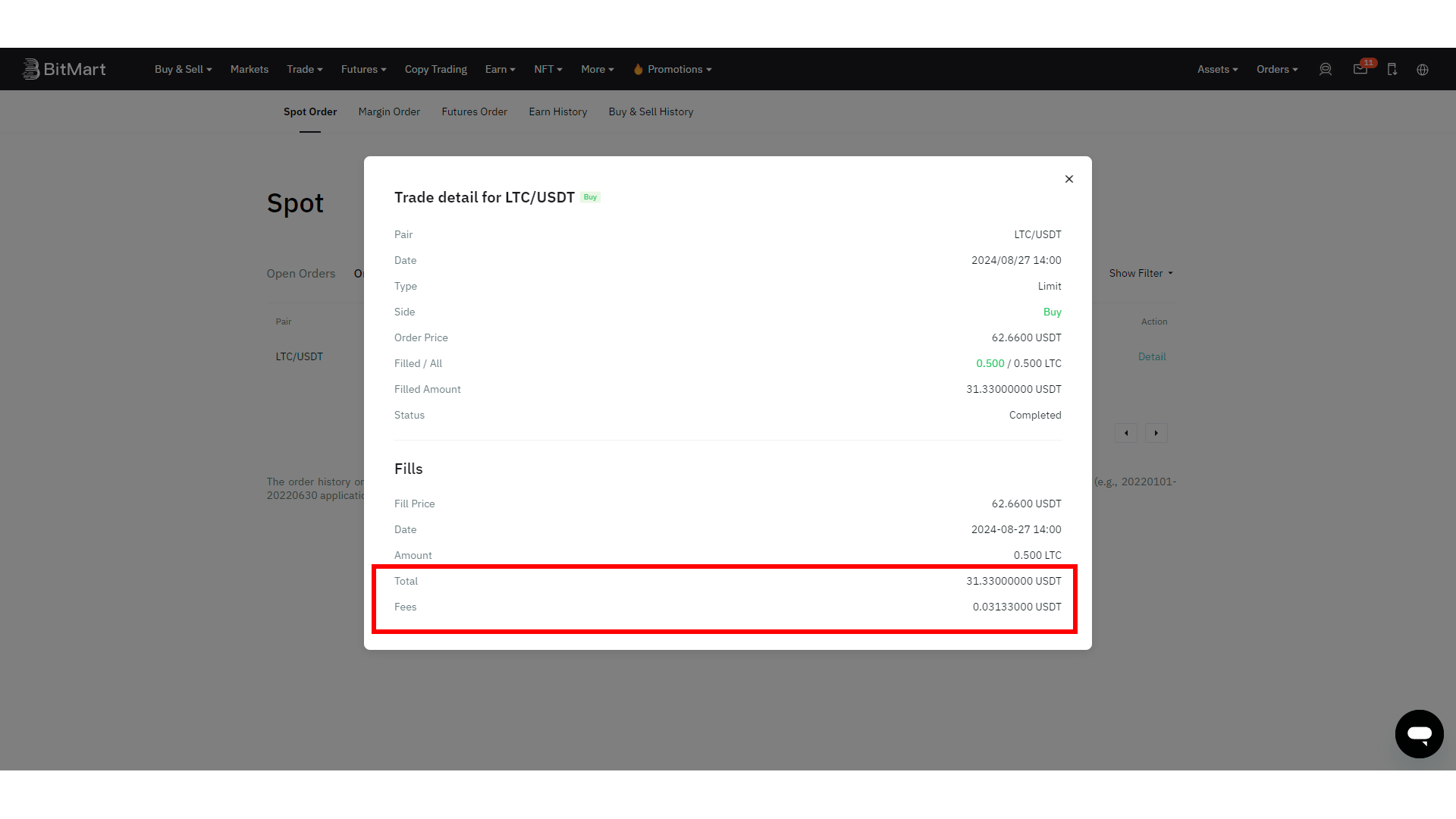Screen dimensions: 1456x819
Task: Expand the Trade dropdown menu
Action: (304, 69)
